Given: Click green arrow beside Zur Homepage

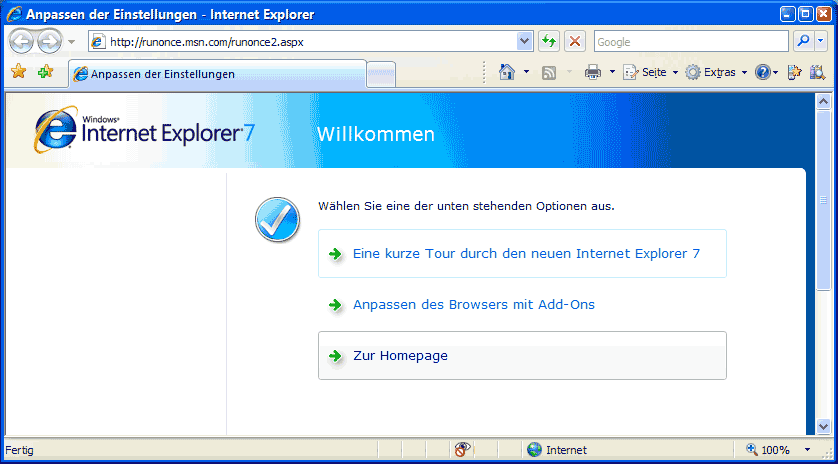Looking at the screenshot, I should [x=335, y=356].
